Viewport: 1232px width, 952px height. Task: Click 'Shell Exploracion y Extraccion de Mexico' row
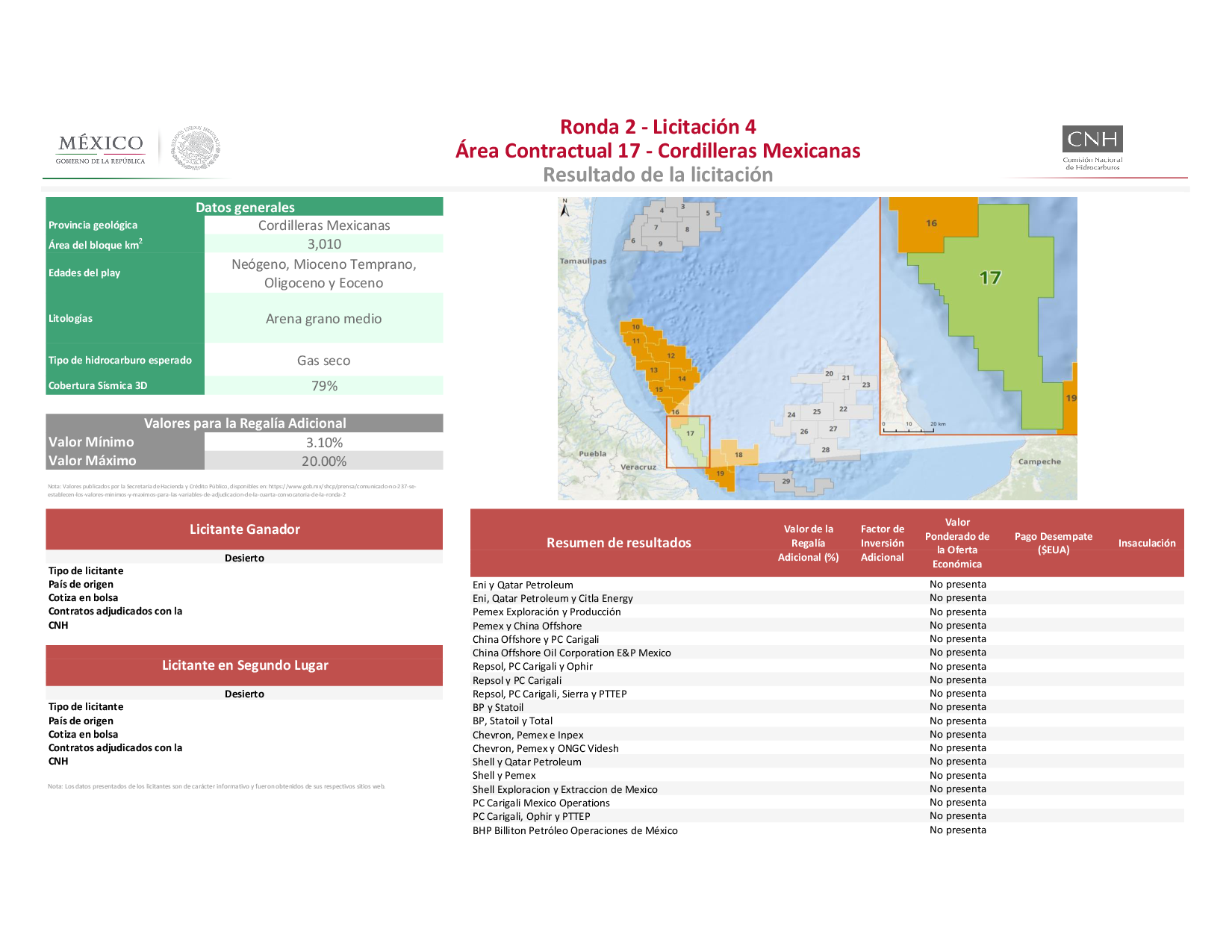[x=827, y=789]
